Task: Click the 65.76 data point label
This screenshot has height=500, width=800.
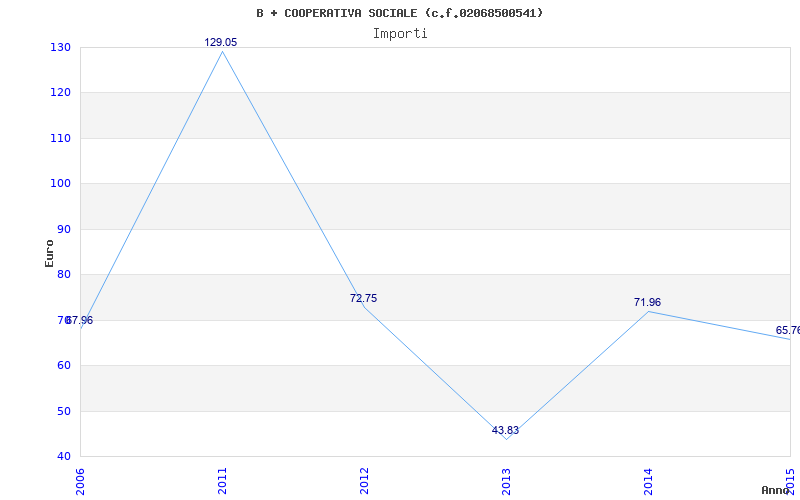Action: pos(788,331)
